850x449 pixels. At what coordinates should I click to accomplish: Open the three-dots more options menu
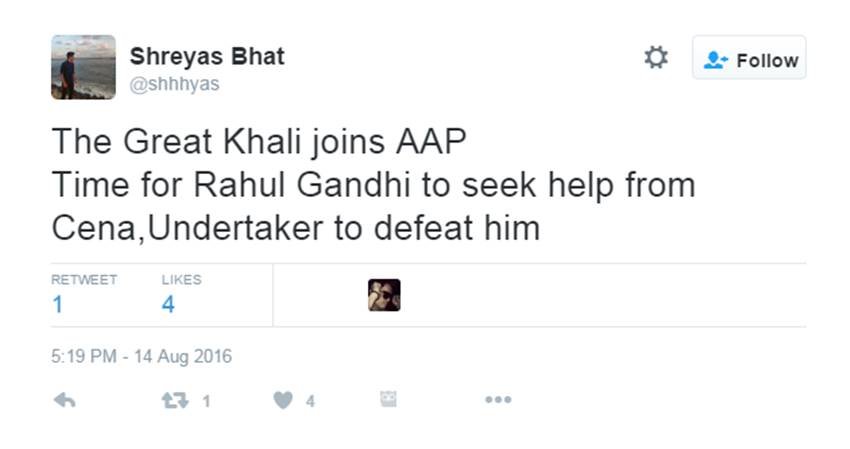(497, 400)
